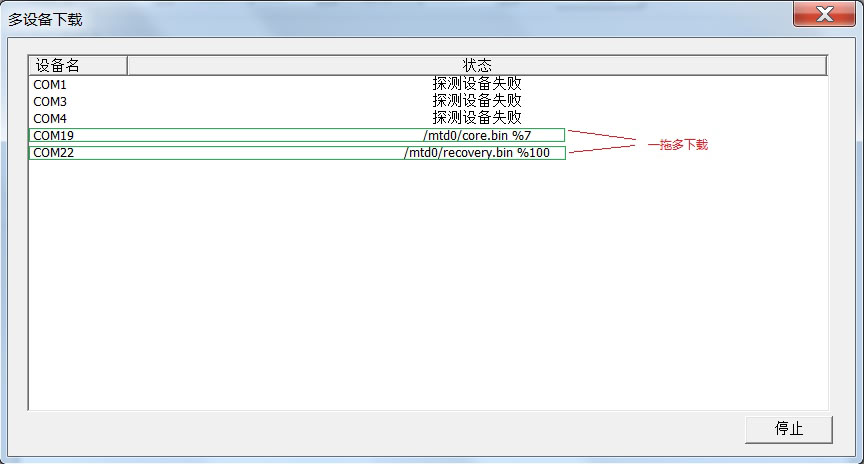Click the /mtd0/recovery.bin %100 progress status
This screenshot has width=864, height=464.
pos(477,153)
